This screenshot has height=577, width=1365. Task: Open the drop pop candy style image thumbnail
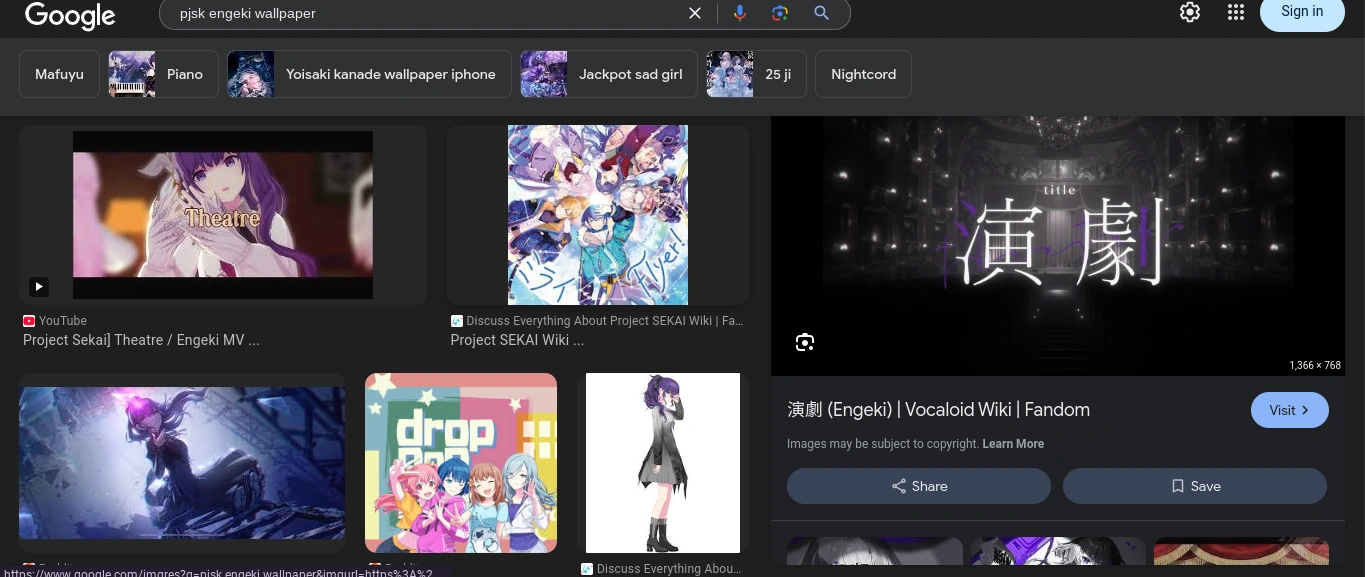coord(461,463)
